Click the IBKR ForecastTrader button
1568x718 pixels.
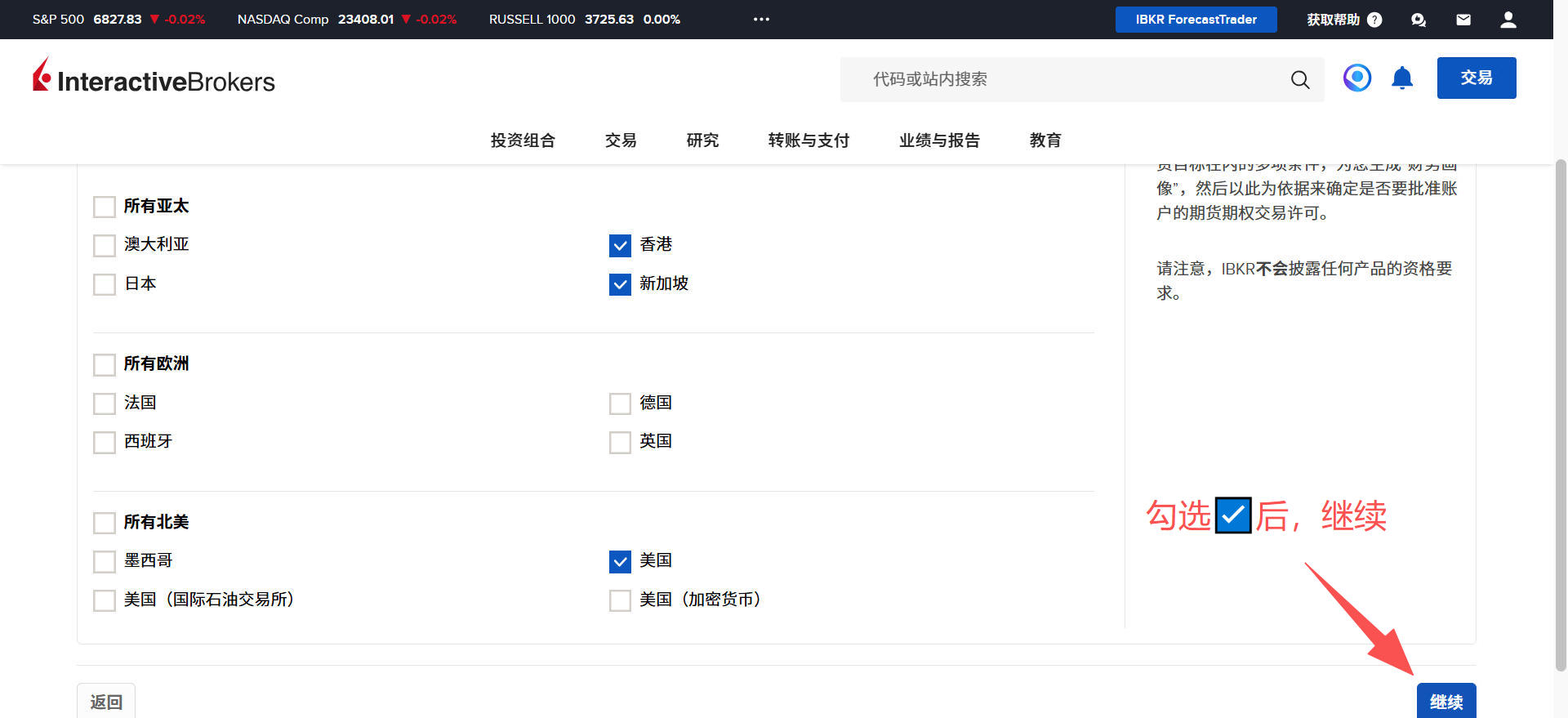(1196, 20)
